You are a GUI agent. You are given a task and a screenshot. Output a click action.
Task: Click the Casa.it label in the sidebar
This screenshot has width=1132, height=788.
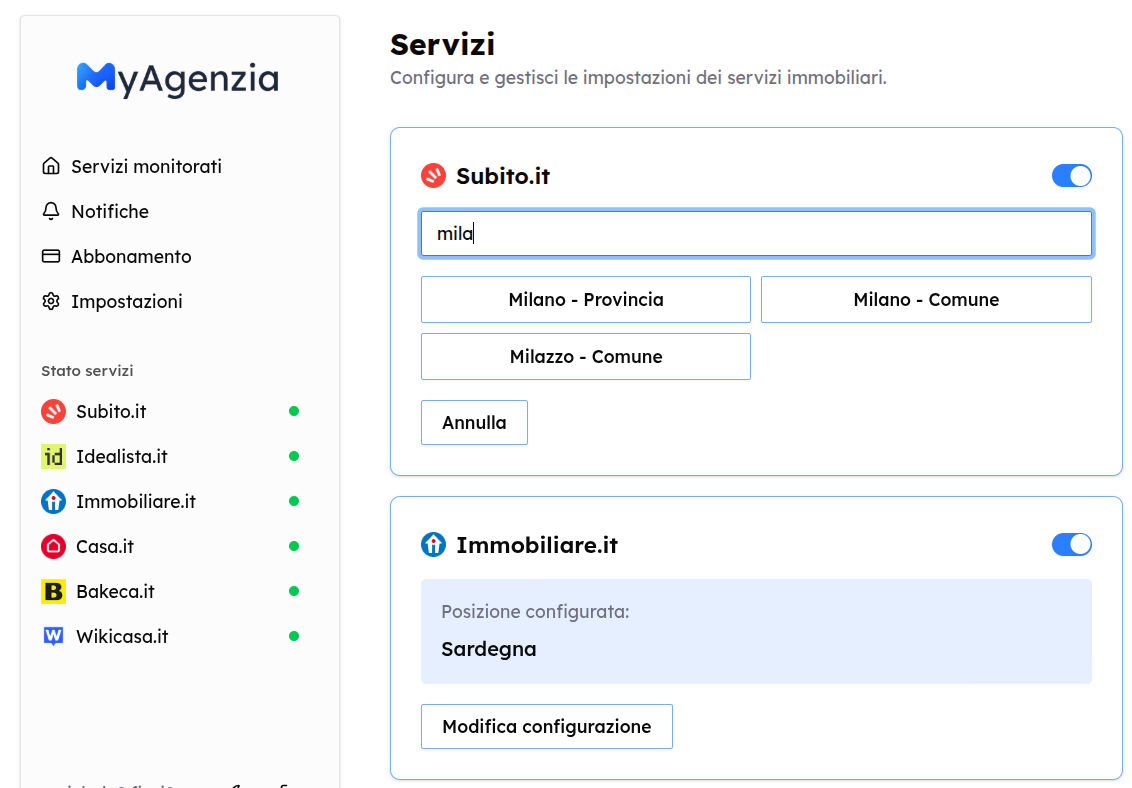click(105, 546)
